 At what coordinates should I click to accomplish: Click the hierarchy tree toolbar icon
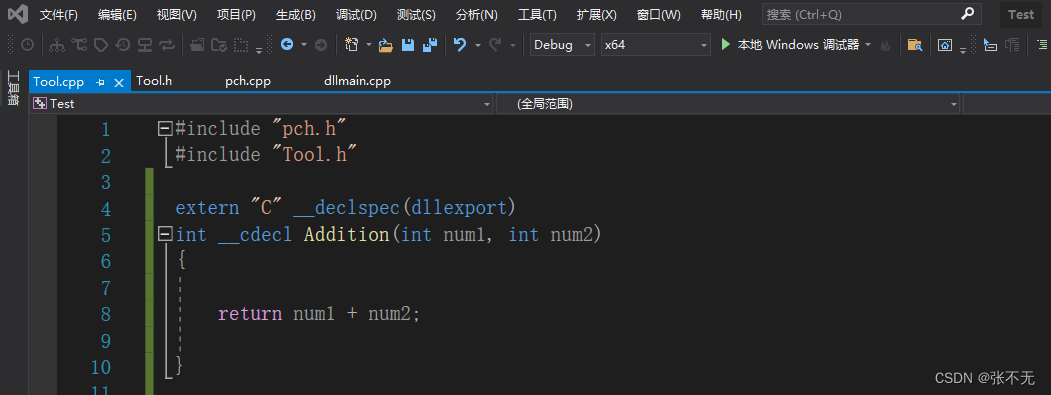[x=57, y=45]
